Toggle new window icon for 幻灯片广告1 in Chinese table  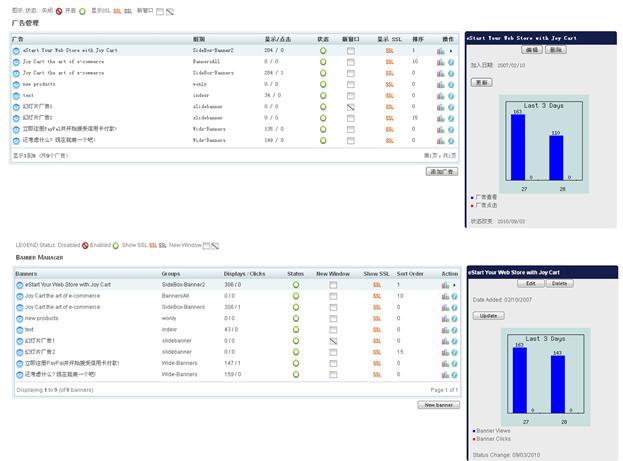(x=351, y=107)
